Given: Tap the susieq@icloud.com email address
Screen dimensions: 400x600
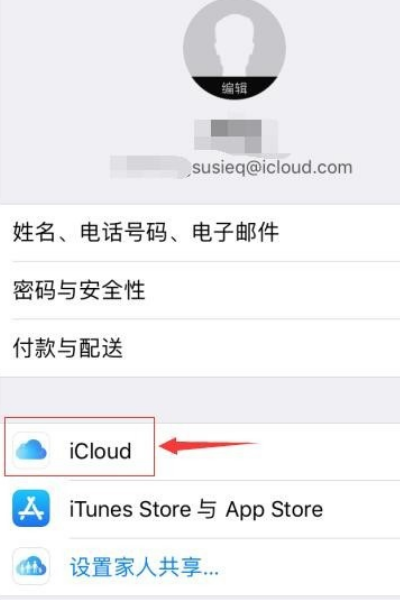Looking at the screenshot, I should [x=272, y=168].
